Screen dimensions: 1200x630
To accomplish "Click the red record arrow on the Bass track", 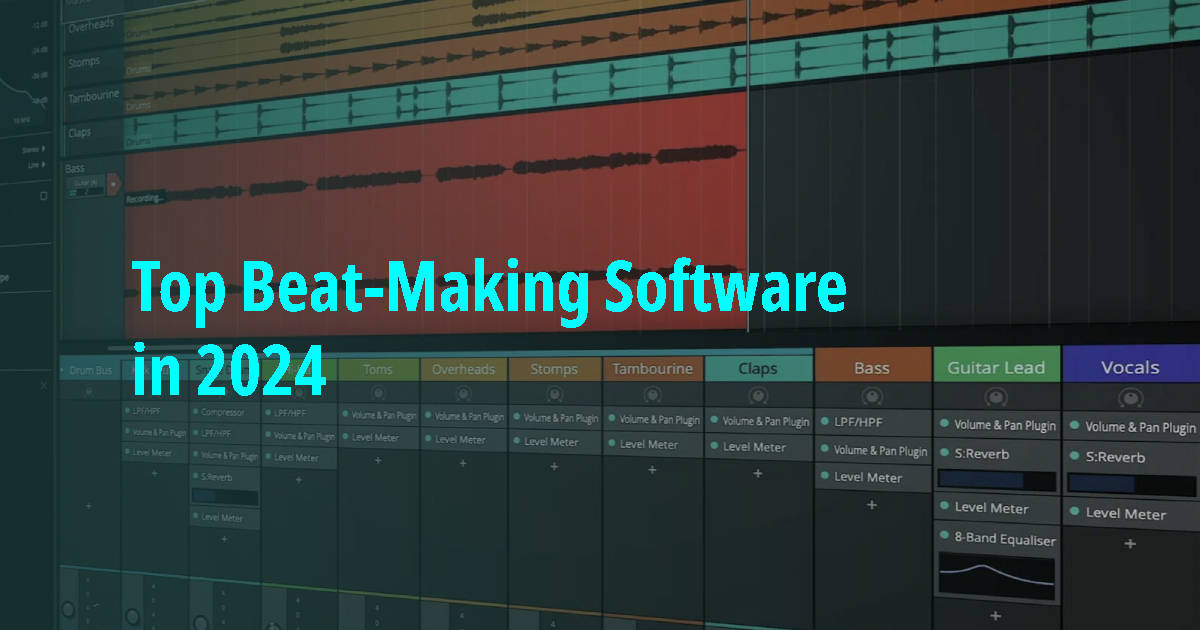I will (115, 183).
